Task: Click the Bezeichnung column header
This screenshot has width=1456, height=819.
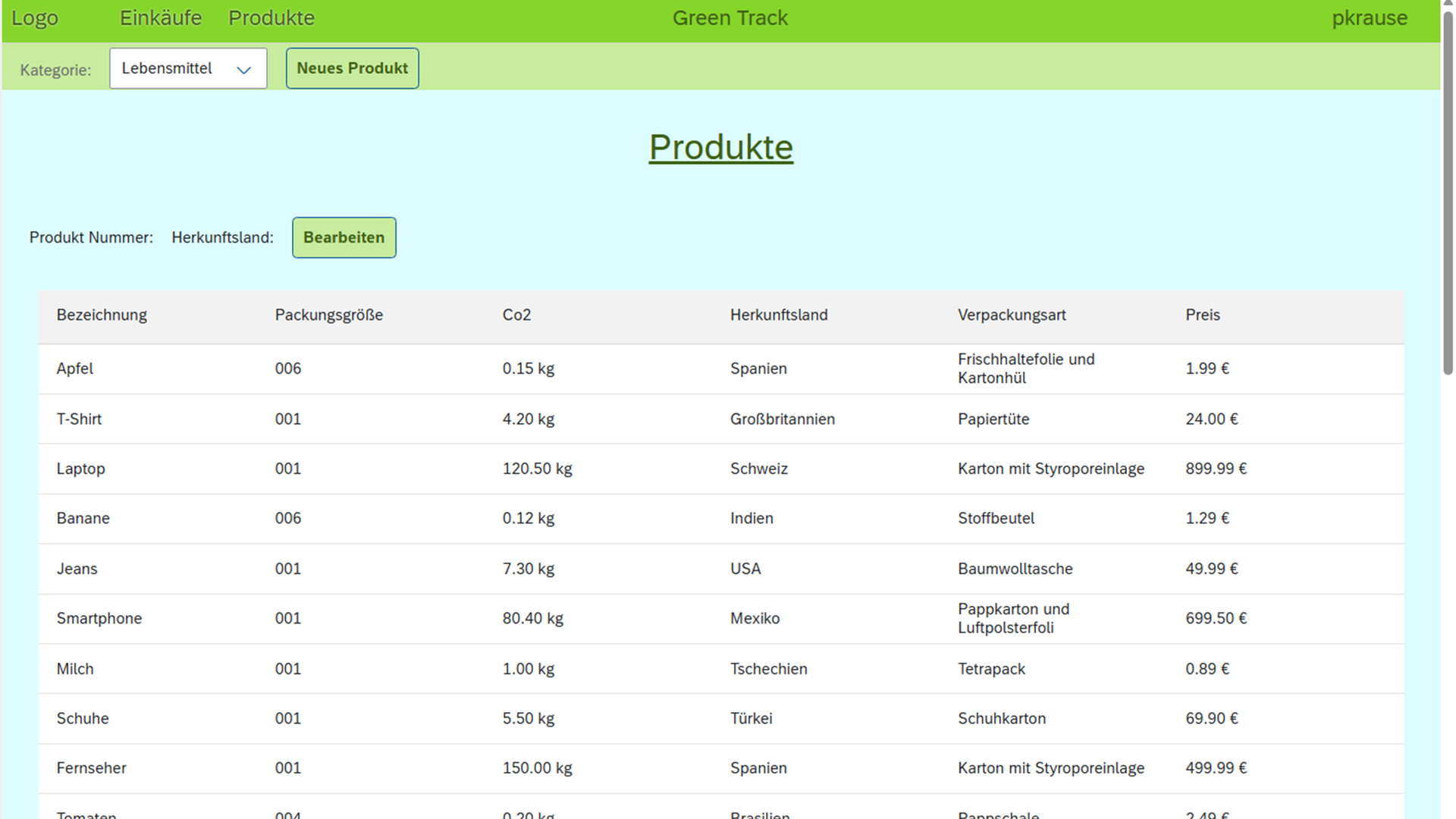Action: coord(102,315)
